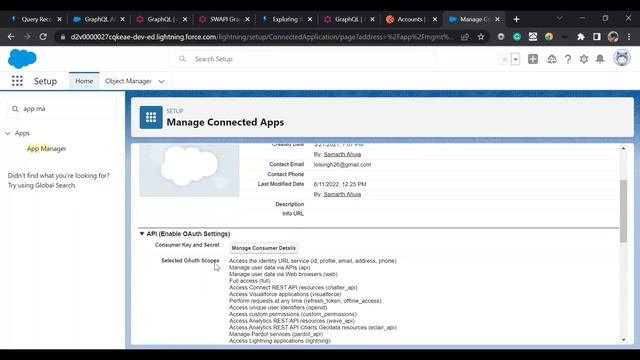This screenshot has height=360, width=640.
Task: Switch to the Query Rec browser tab
Action: coord(36,19)
